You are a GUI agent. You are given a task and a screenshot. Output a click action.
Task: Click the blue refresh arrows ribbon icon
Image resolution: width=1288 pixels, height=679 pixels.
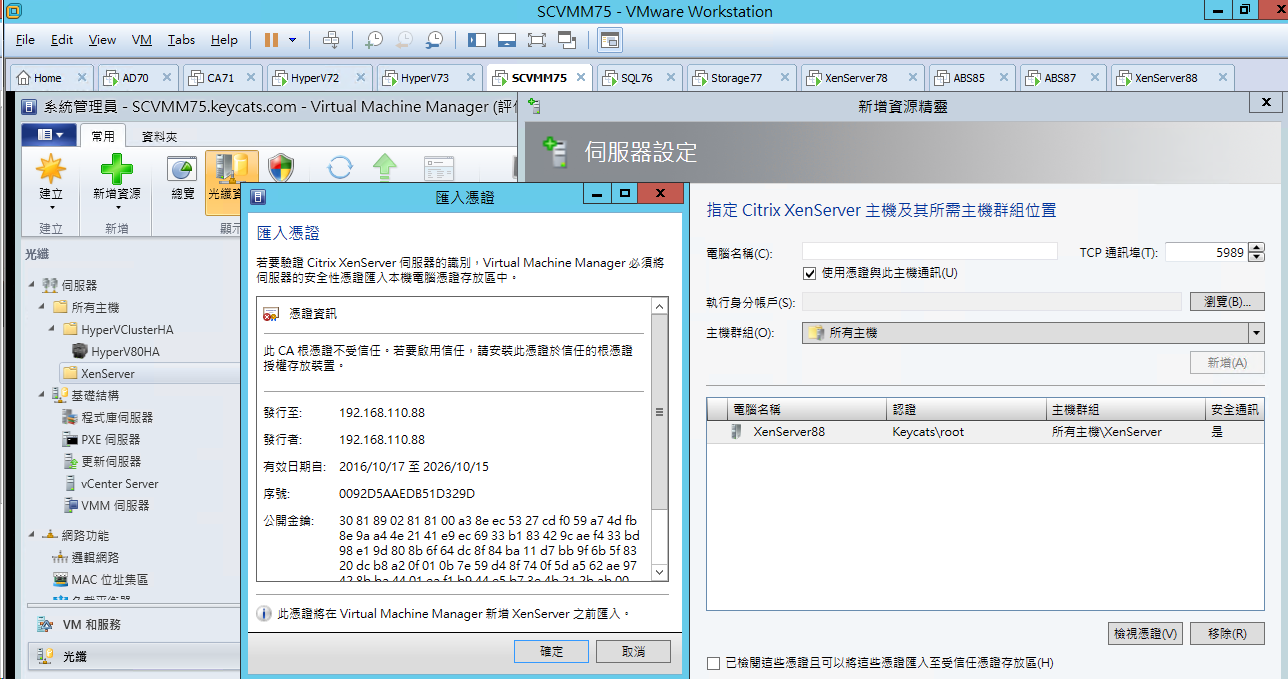340,168
